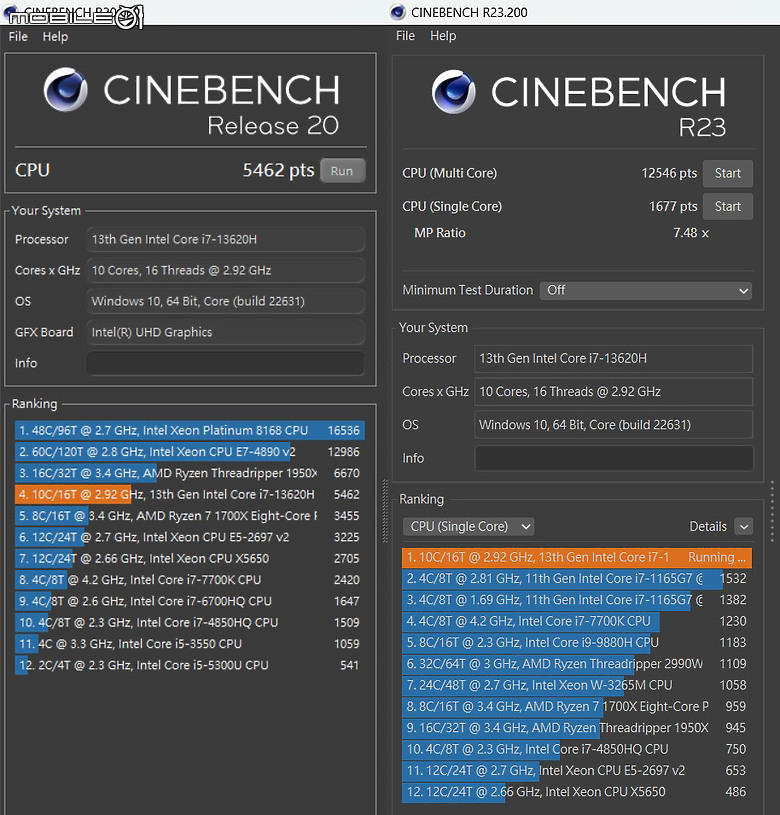Select R23 row i7-1165G7 at 2.81 GHz
Viewport: 780px width, 815px height.
pyautogui.click(x=577, y=579)
